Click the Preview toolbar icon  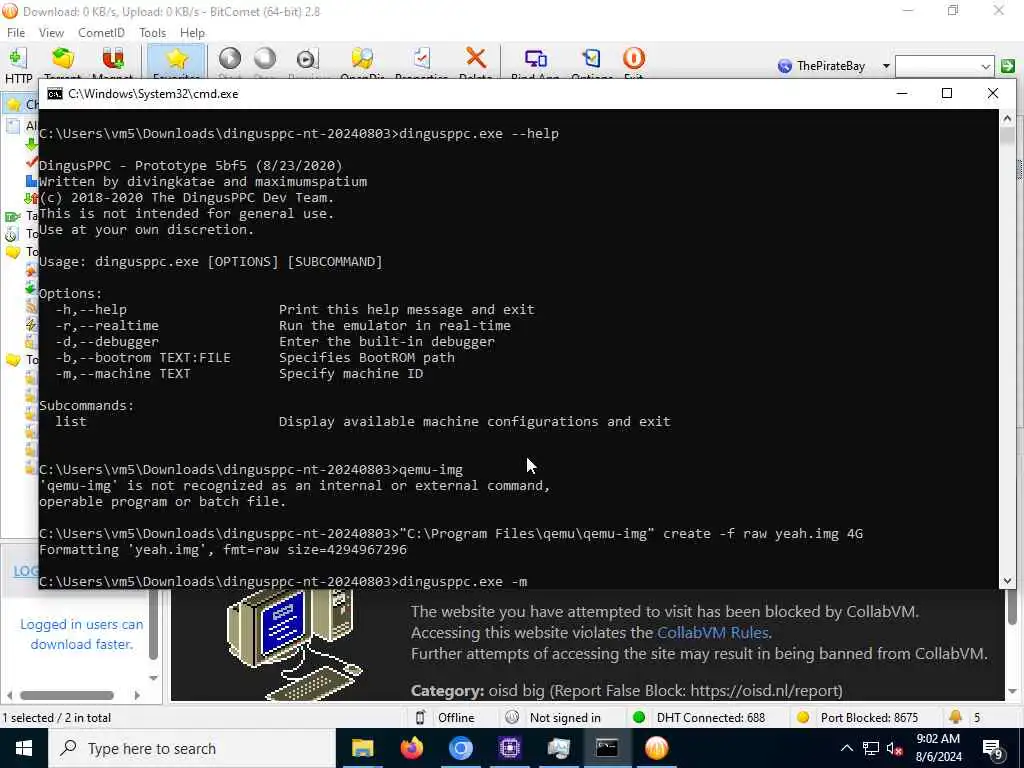point(307,59)
